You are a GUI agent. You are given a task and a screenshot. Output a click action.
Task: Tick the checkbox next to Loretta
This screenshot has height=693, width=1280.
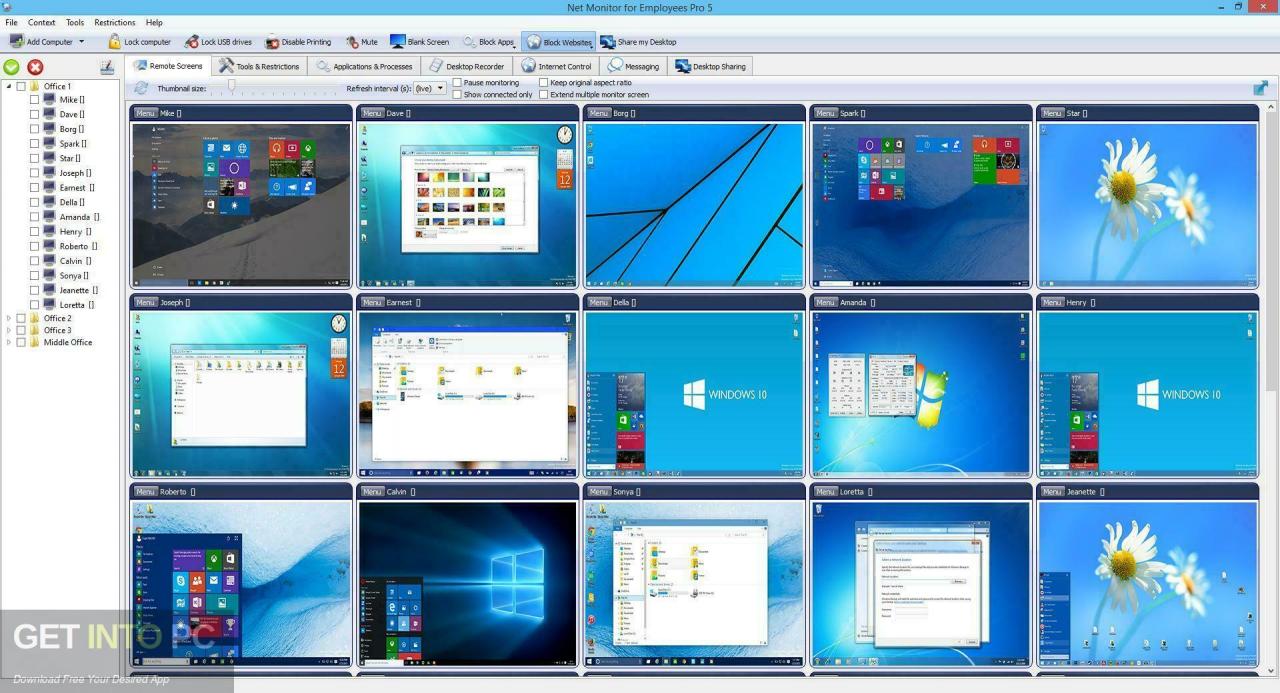click(x=34, y=305)
